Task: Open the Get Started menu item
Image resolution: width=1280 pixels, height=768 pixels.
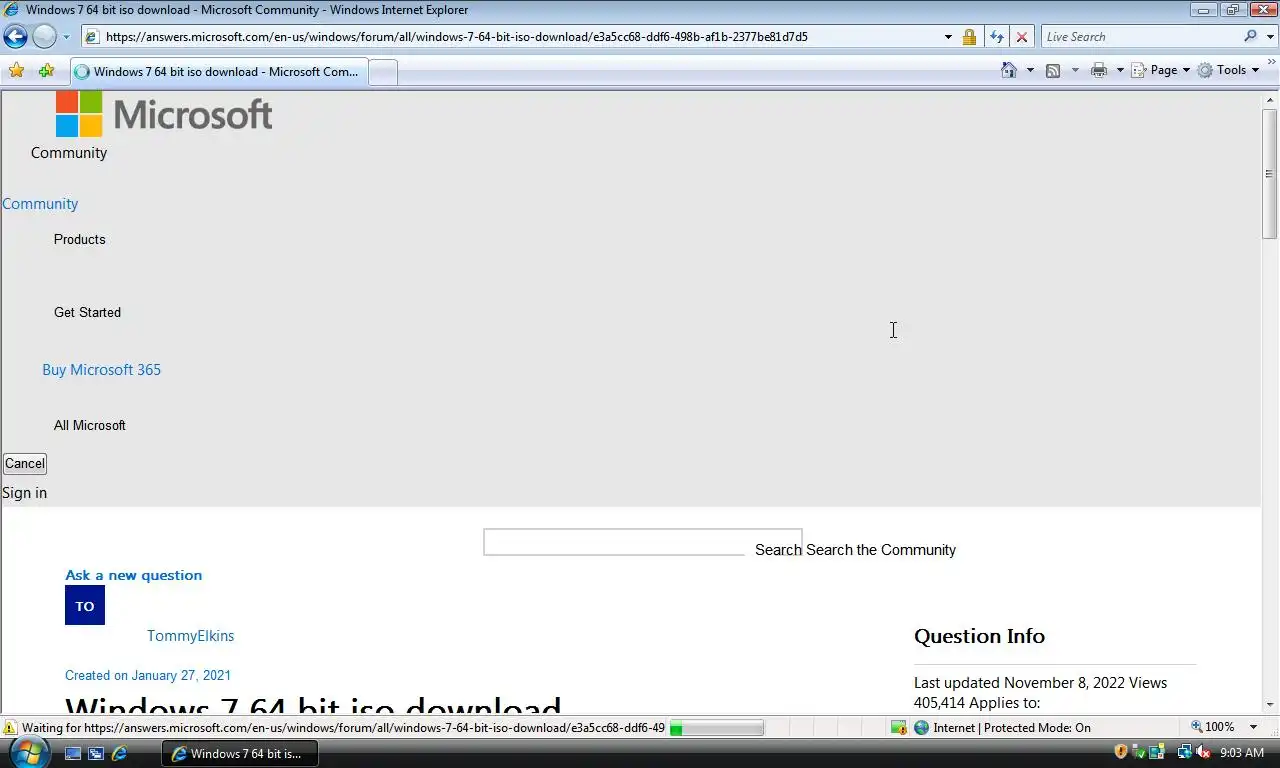Action: click(x=87, y=312)
